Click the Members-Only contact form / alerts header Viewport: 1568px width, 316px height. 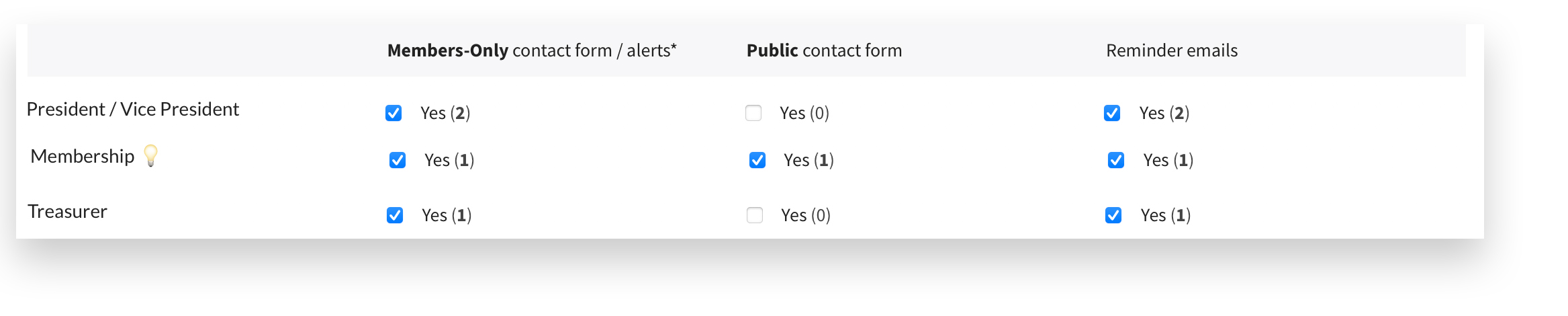pos(532,50)
